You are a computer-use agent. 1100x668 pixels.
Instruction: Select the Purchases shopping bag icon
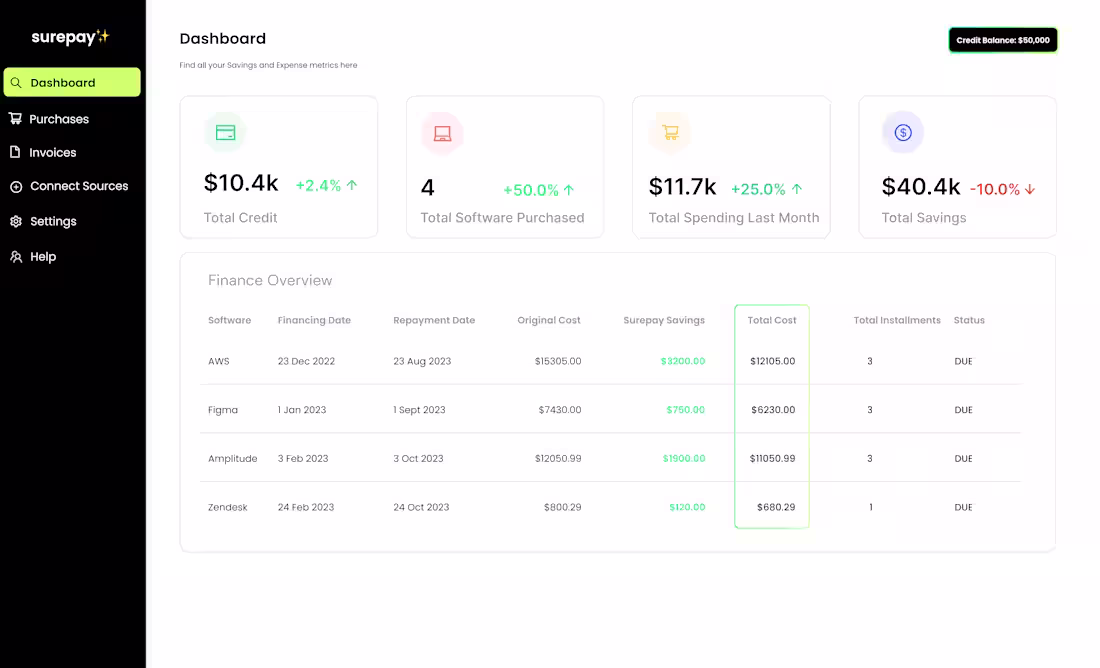16,118
